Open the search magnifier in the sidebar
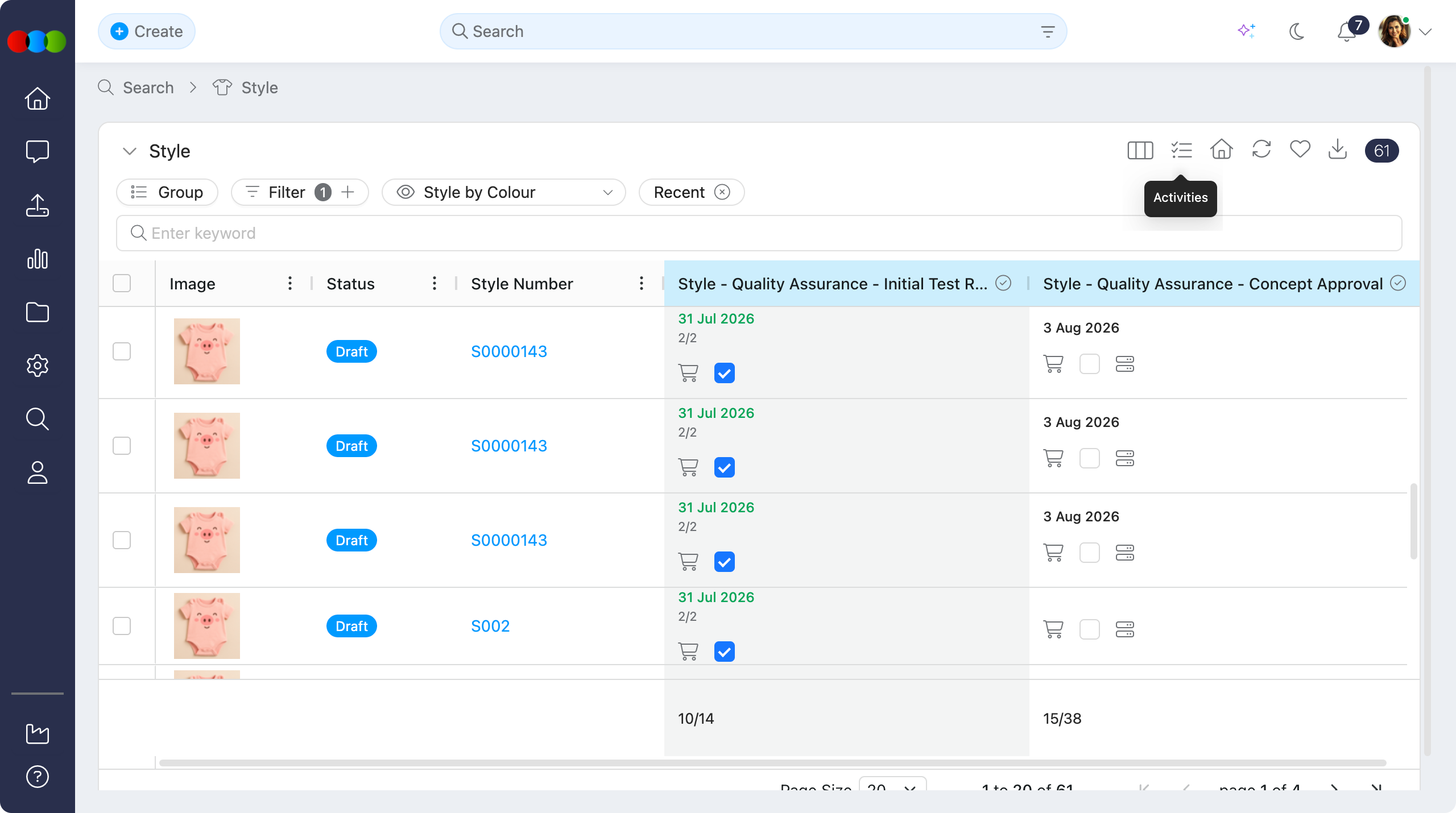 click(38, 419)
